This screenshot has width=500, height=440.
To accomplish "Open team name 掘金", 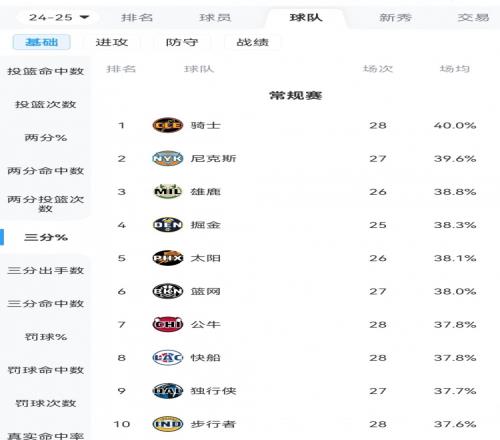I will 205,225.
